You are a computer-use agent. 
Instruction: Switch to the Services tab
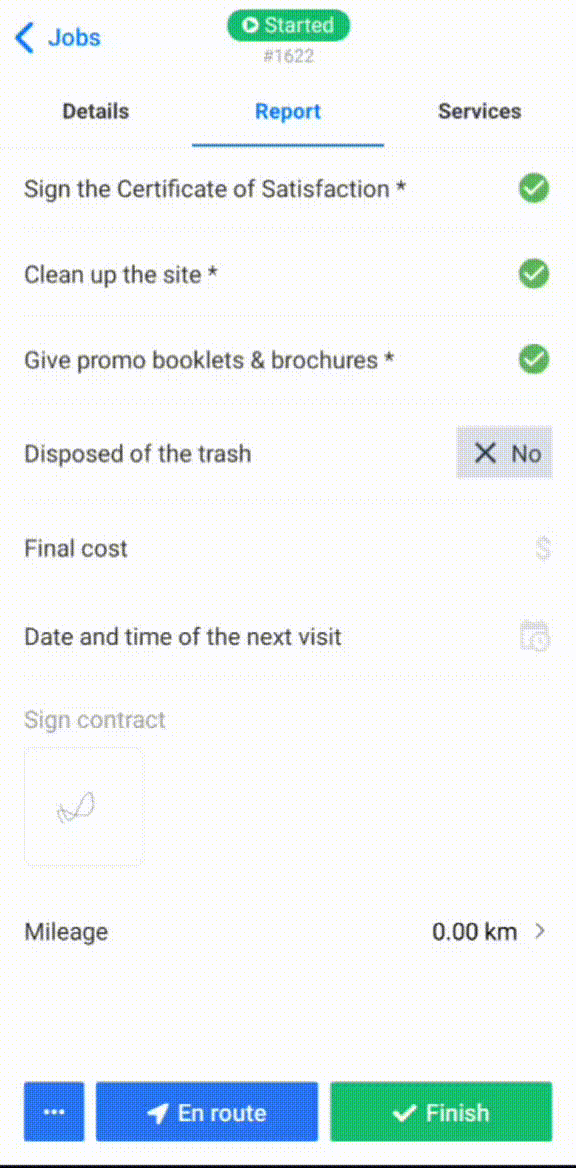[479, 112]
